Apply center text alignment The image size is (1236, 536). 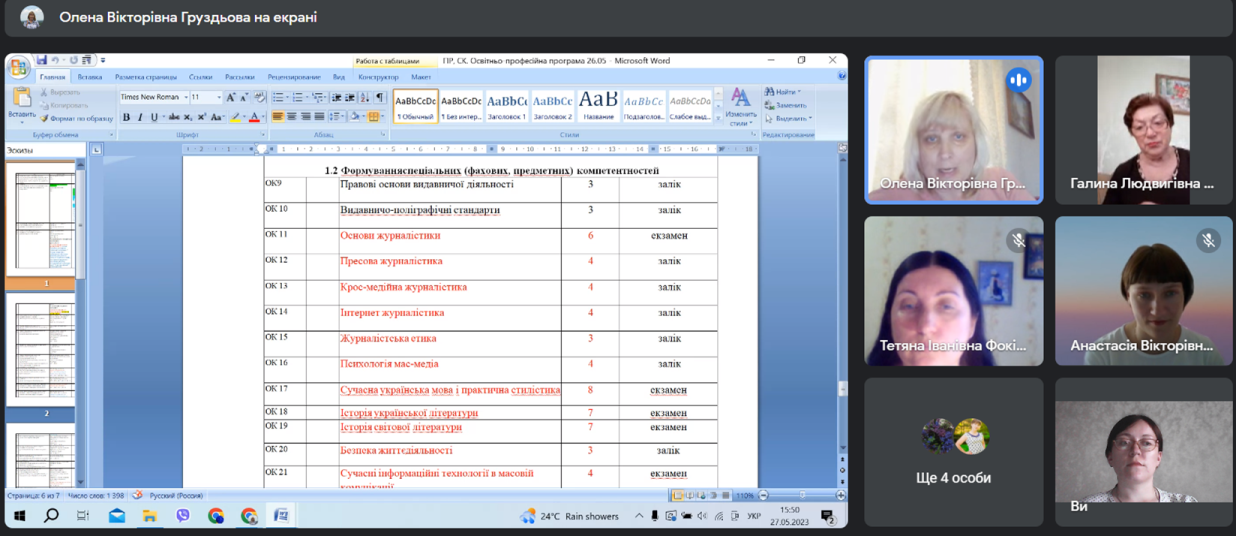coord(292,117)
